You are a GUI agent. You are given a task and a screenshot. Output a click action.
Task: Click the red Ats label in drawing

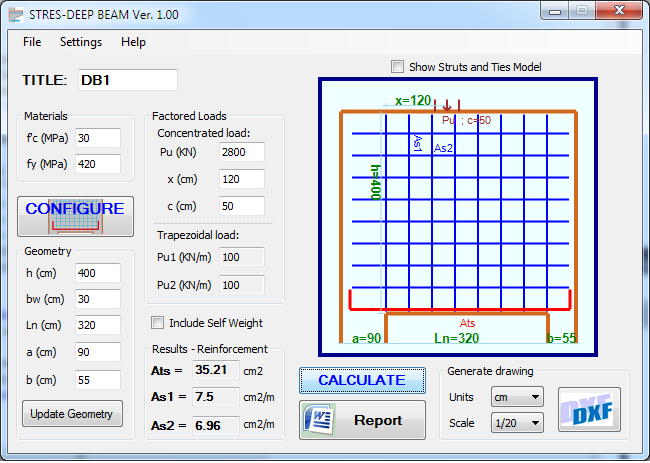pyautogui.click(x=467, y=323)
